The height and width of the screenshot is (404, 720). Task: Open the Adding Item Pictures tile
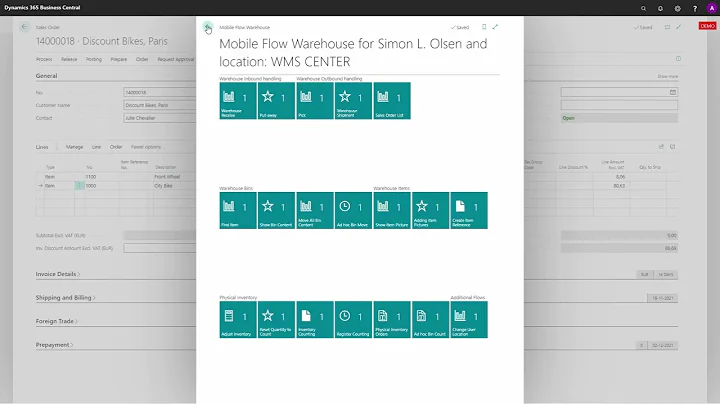[431, 210]
